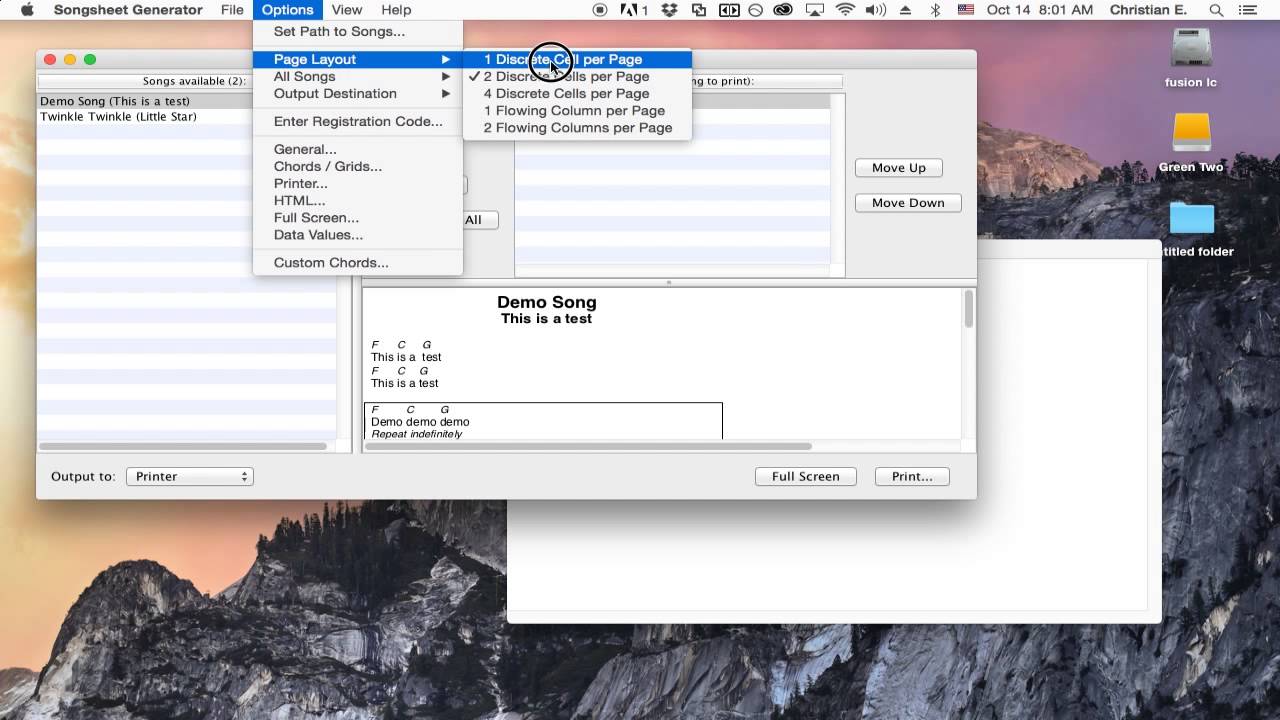Screen dimensions: 1280x720
Task: Click the Adobe menu bar icon
Action: pos(634,10)
